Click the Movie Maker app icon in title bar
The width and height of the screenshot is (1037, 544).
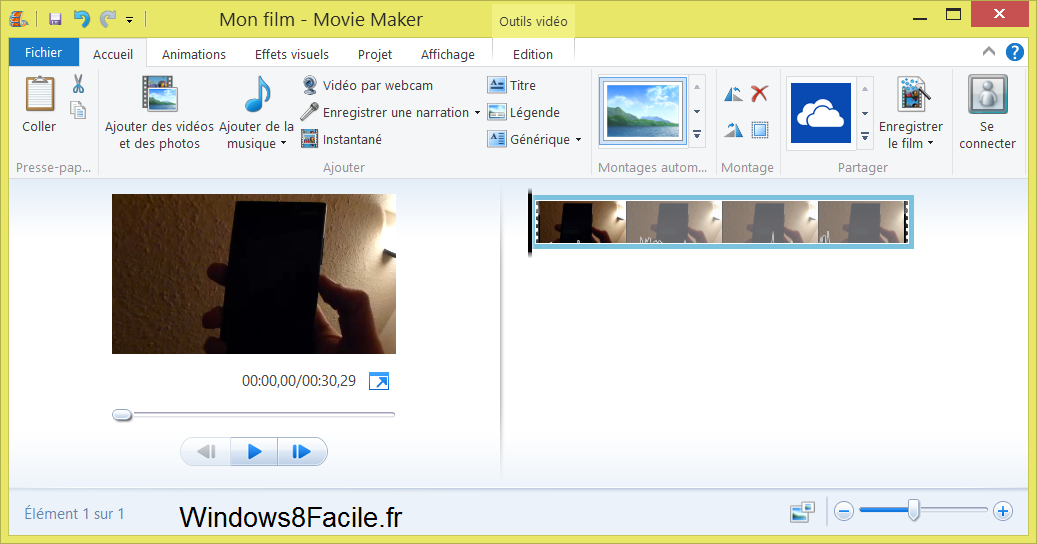19,19
